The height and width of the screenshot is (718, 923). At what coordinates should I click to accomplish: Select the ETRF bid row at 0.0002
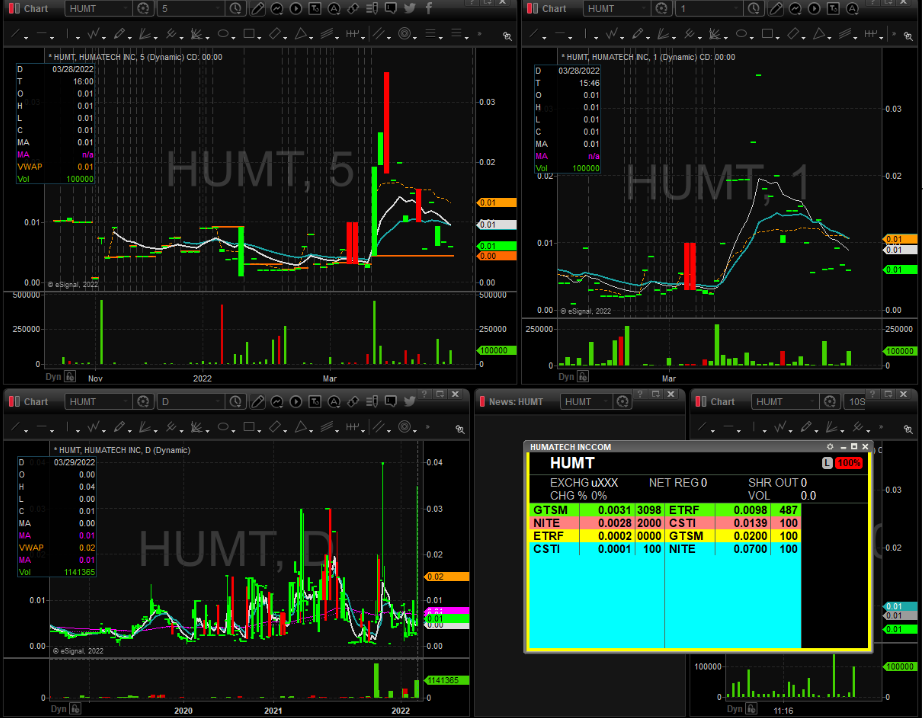click(597, 536)
